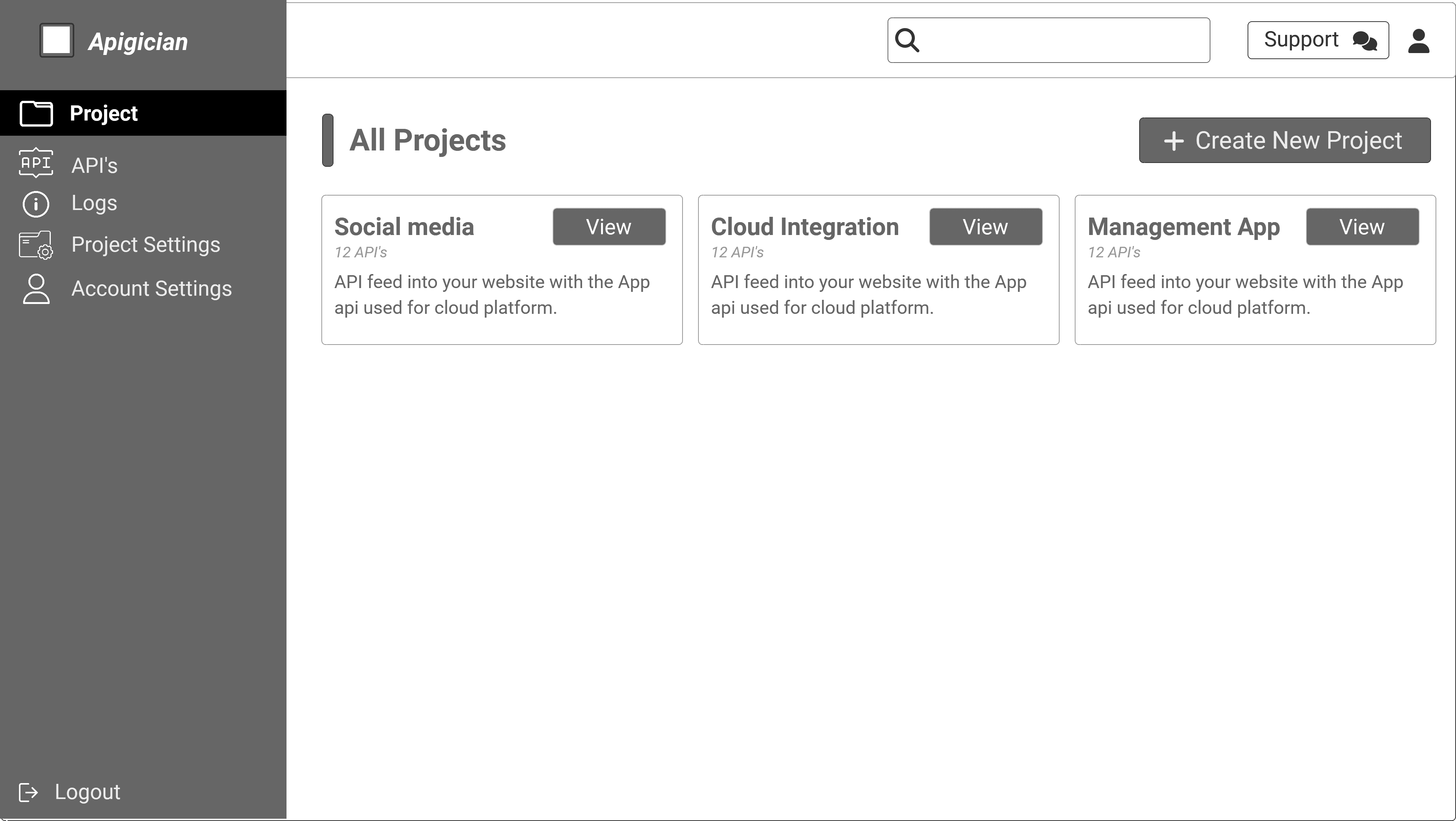1456x821 pixels.
Task: Go to the Logs section
Action: pos(94,203)
